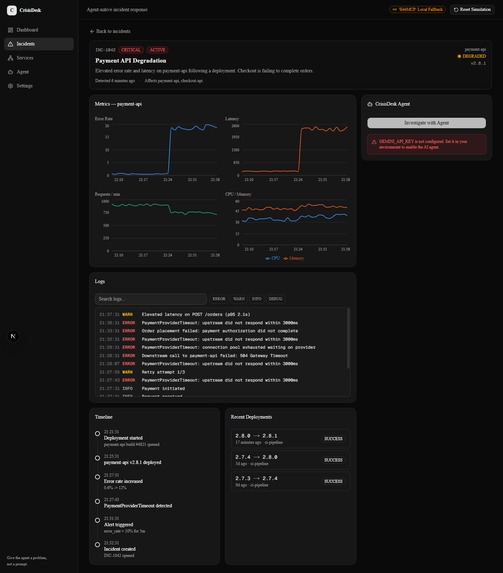Viewport: 503px width, 573px height.
Task: Toggle the INFO log level filter
Action: [x=256, y=299]
